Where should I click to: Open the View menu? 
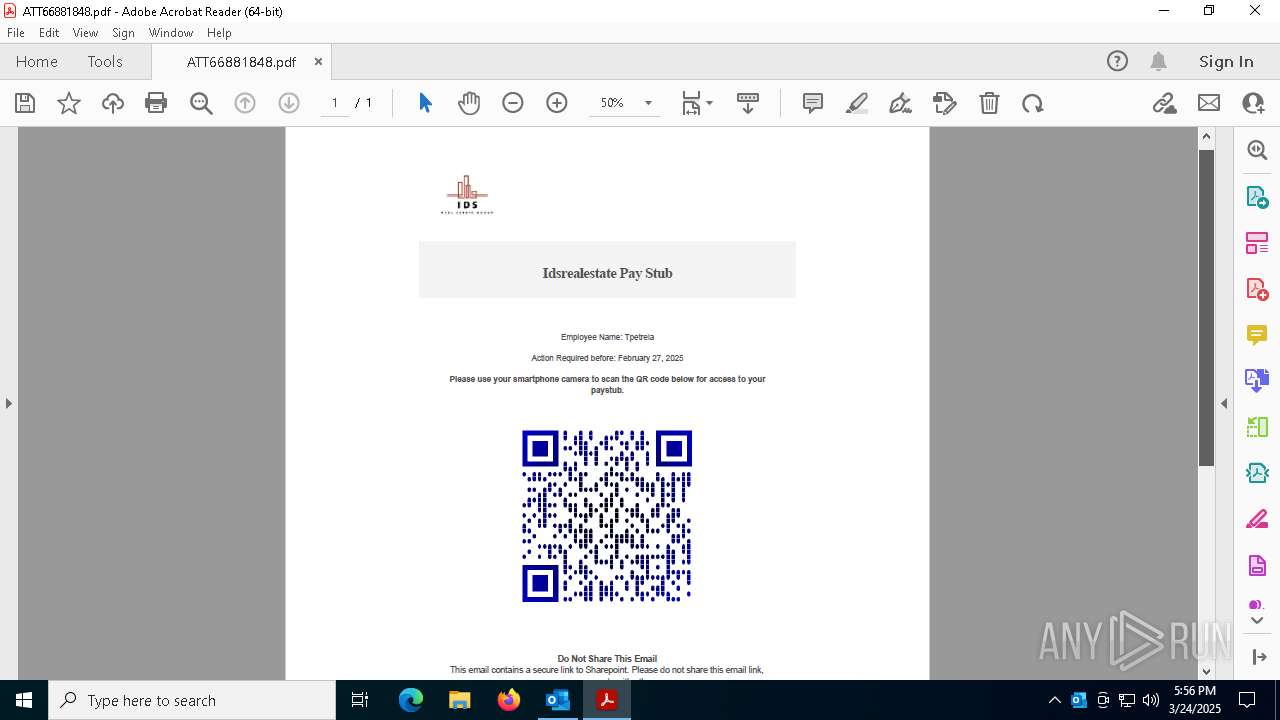(85, 33)
